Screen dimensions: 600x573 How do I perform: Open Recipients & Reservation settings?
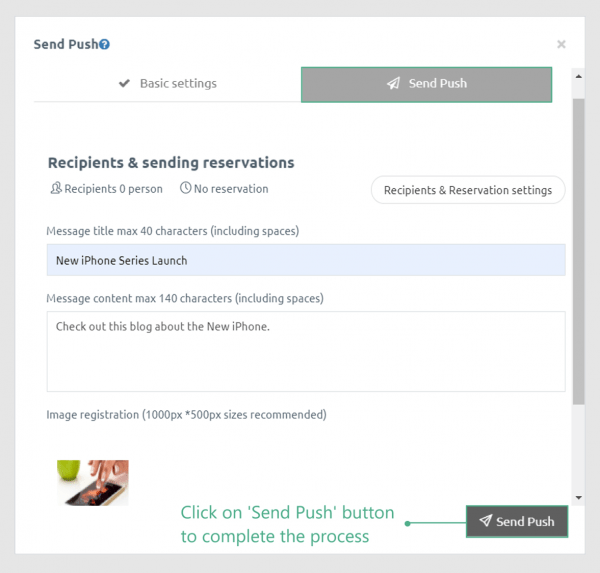point(468,190)
